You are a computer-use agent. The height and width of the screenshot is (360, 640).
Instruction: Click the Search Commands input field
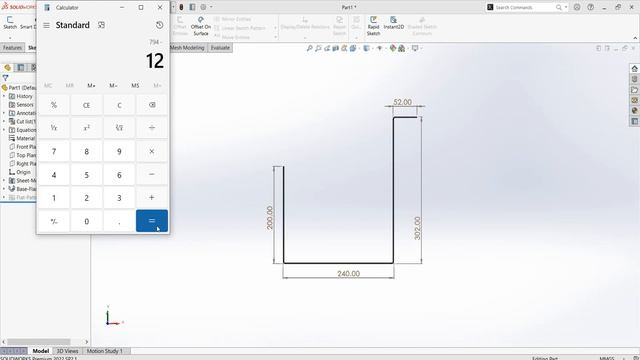click(524, 7)
